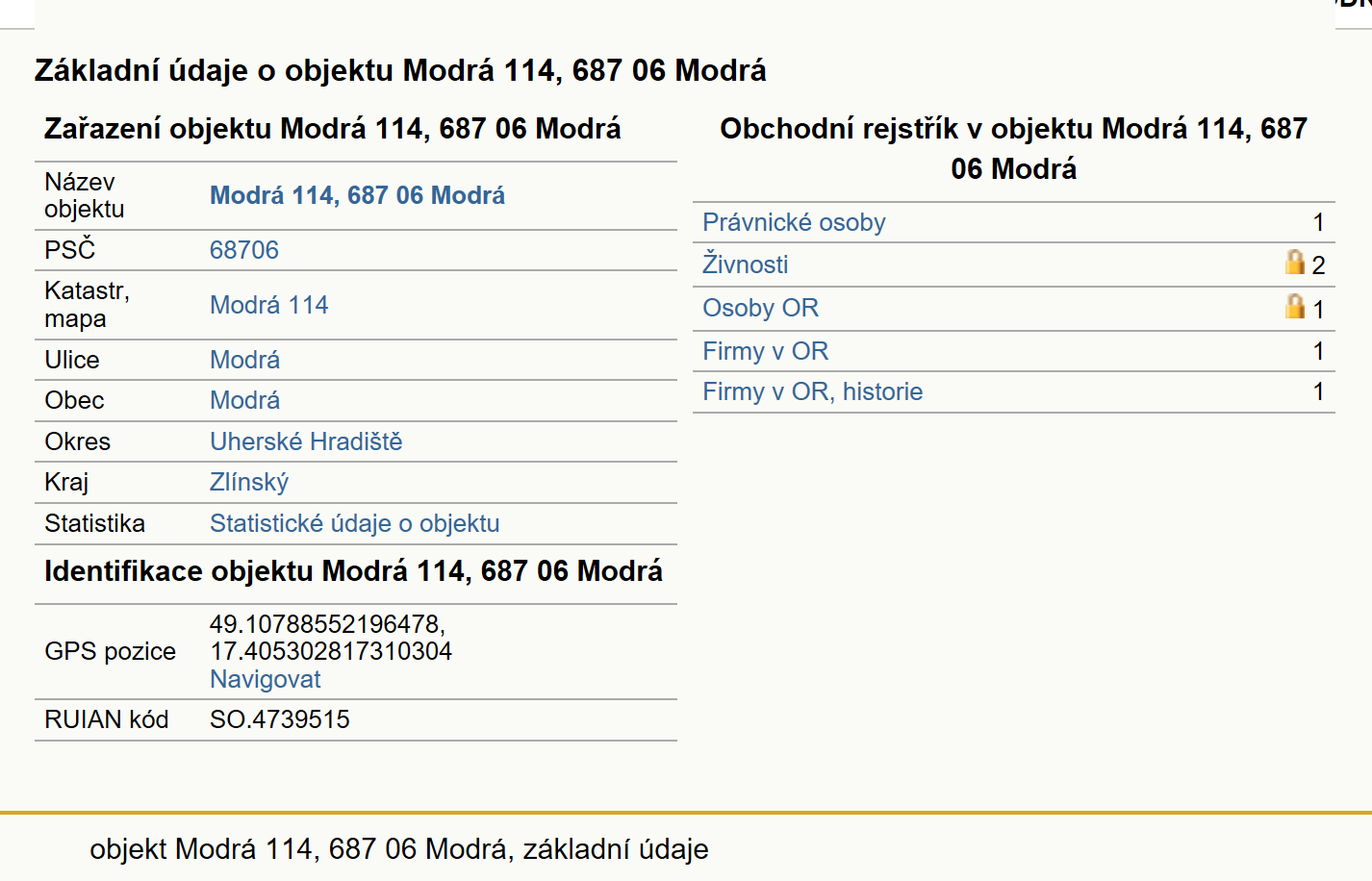
Task: Click the Obchodní rejstřík section heading
Action: tap(1013, 148)
